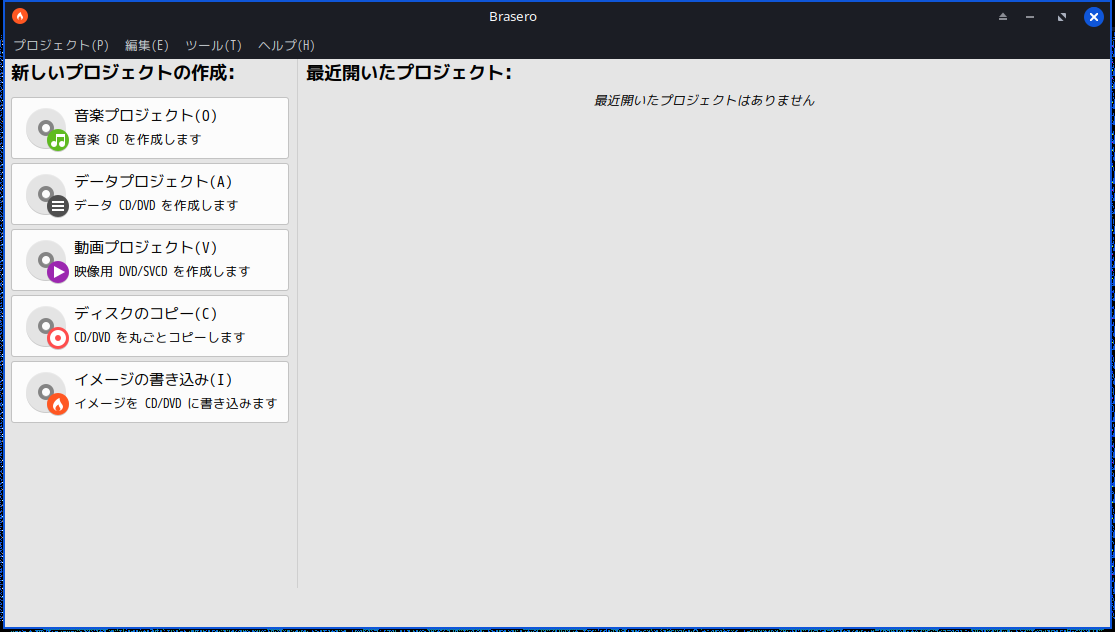Click the 最近開いたプロジェクトはありません message

(x=704, y=101)
